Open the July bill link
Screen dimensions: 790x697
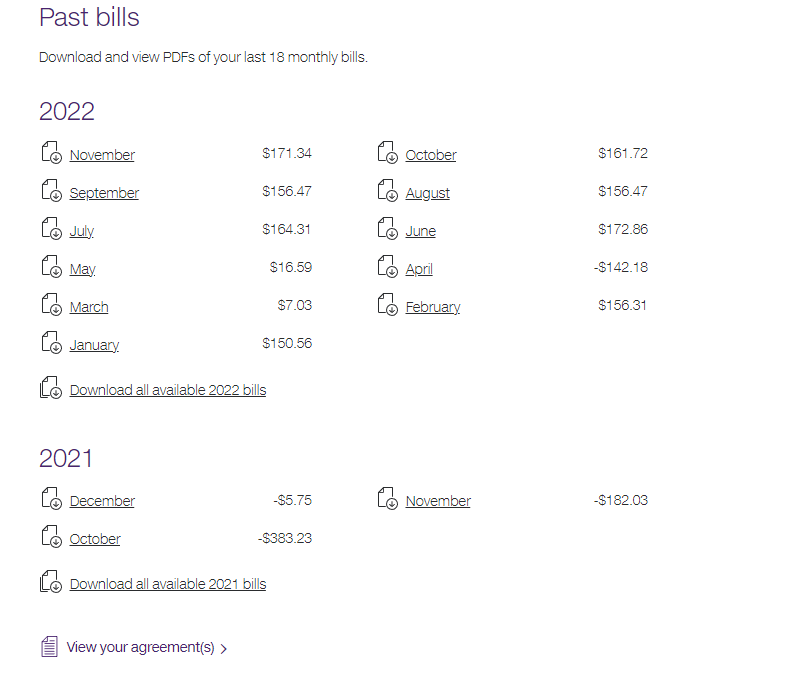tap(82, 231)
